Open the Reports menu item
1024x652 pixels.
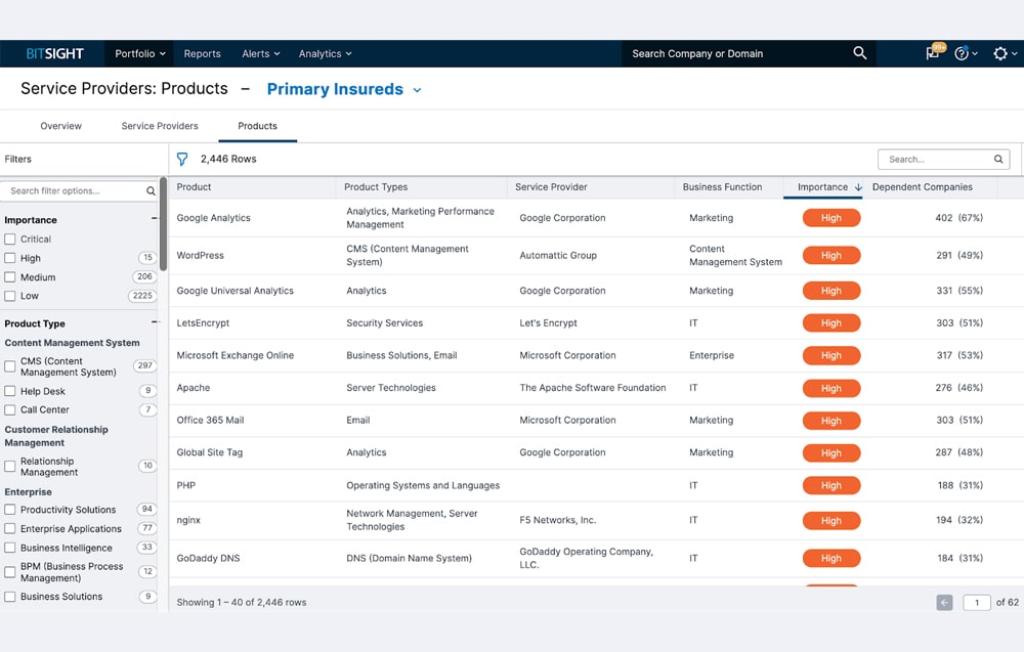click(x=202, y=54)
